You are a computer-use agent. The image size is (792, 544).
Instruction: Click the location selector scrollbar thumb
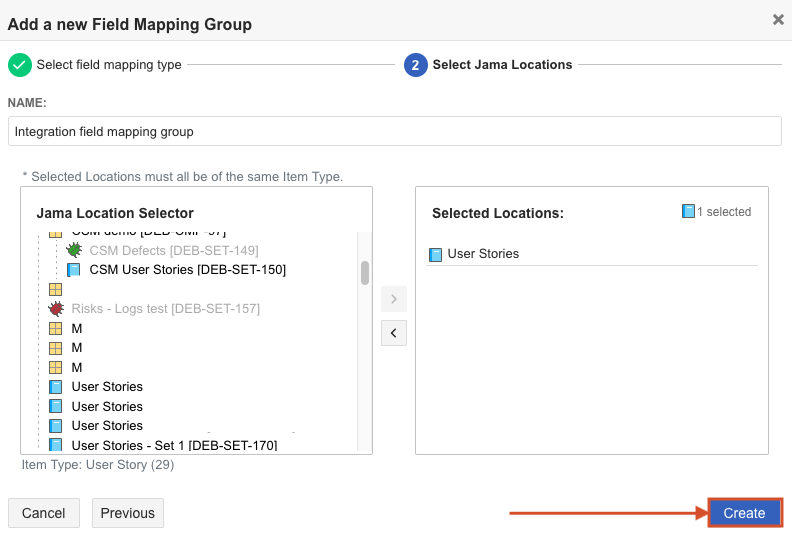(x=365, y=273)
